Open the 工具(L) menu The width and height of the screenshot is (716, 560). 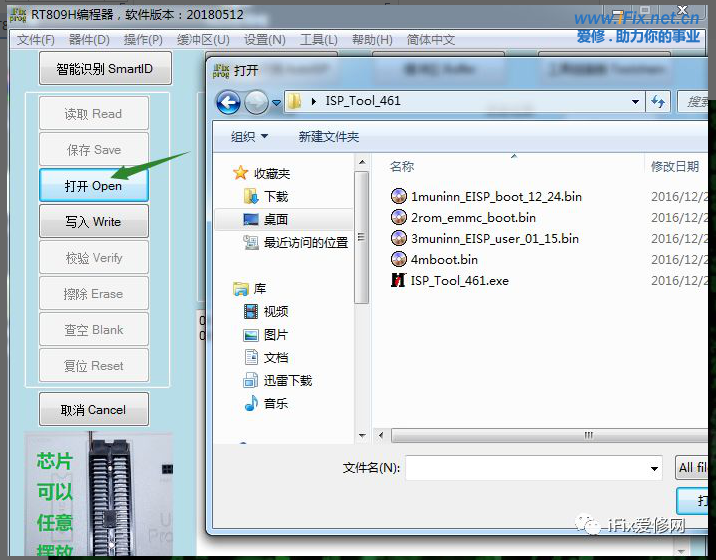pos(318,40)
